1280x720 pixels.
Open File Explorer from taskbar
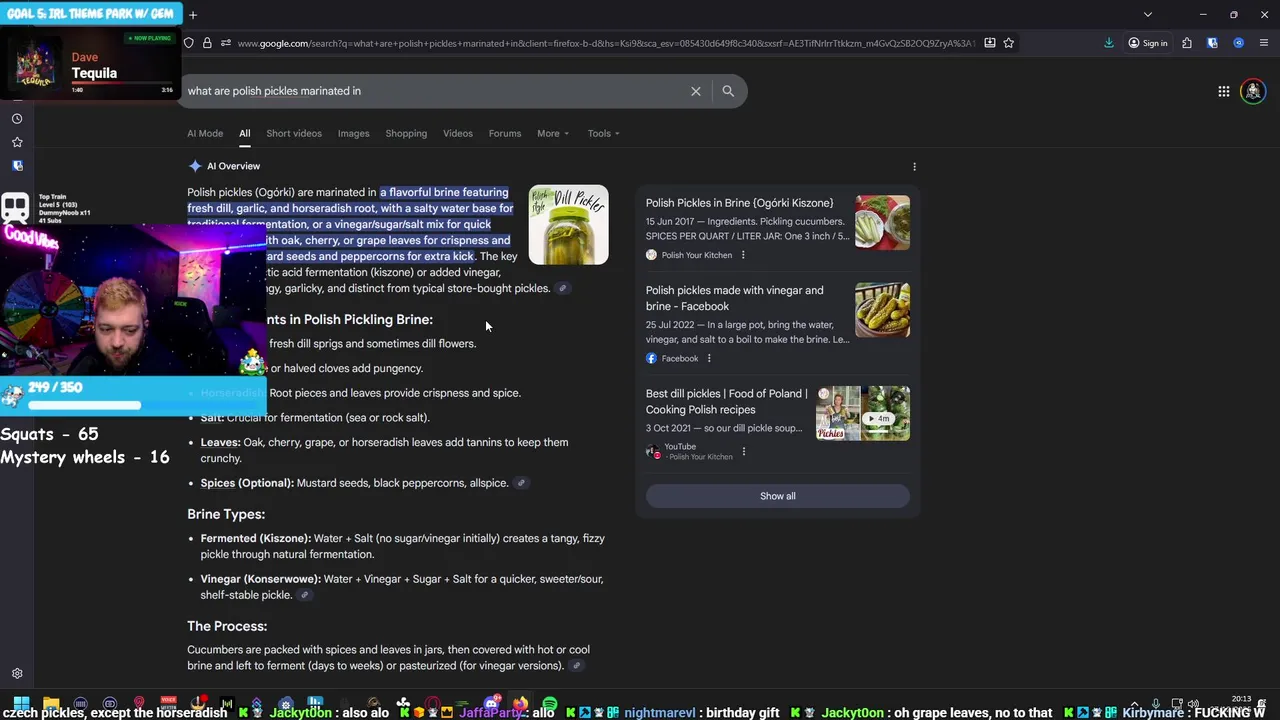[51, 705]
